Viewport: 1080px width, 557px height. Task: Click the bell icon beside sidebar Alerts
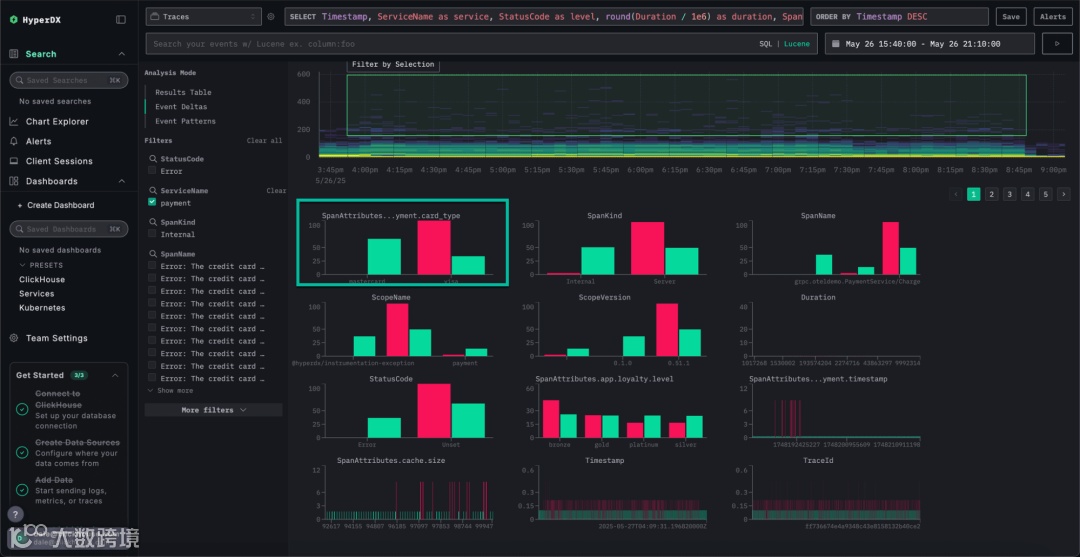click(14, 141)
